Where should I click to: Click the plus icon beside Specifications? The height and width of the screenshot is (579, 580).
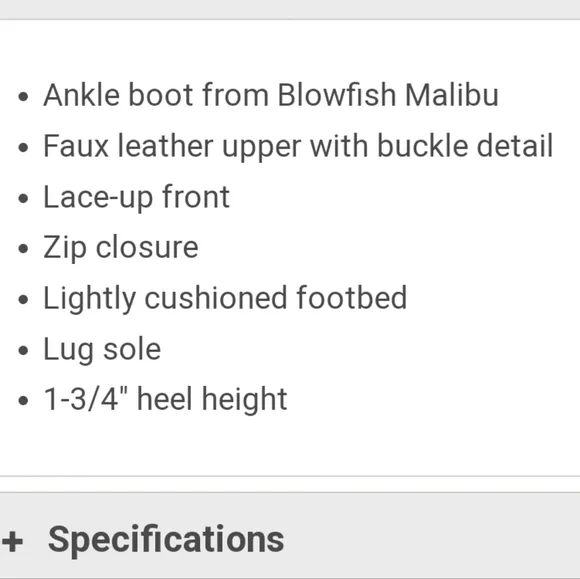tap(13, 541)
